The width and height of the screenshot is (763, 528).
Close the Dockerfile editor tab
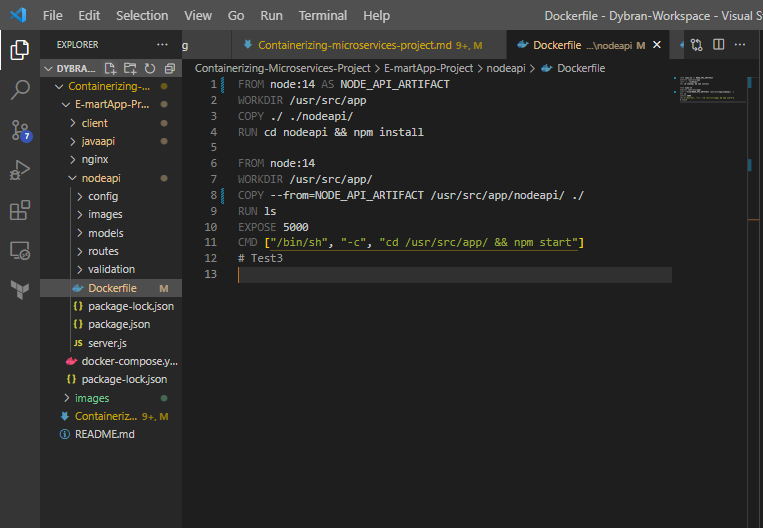(x=657, y=45)
